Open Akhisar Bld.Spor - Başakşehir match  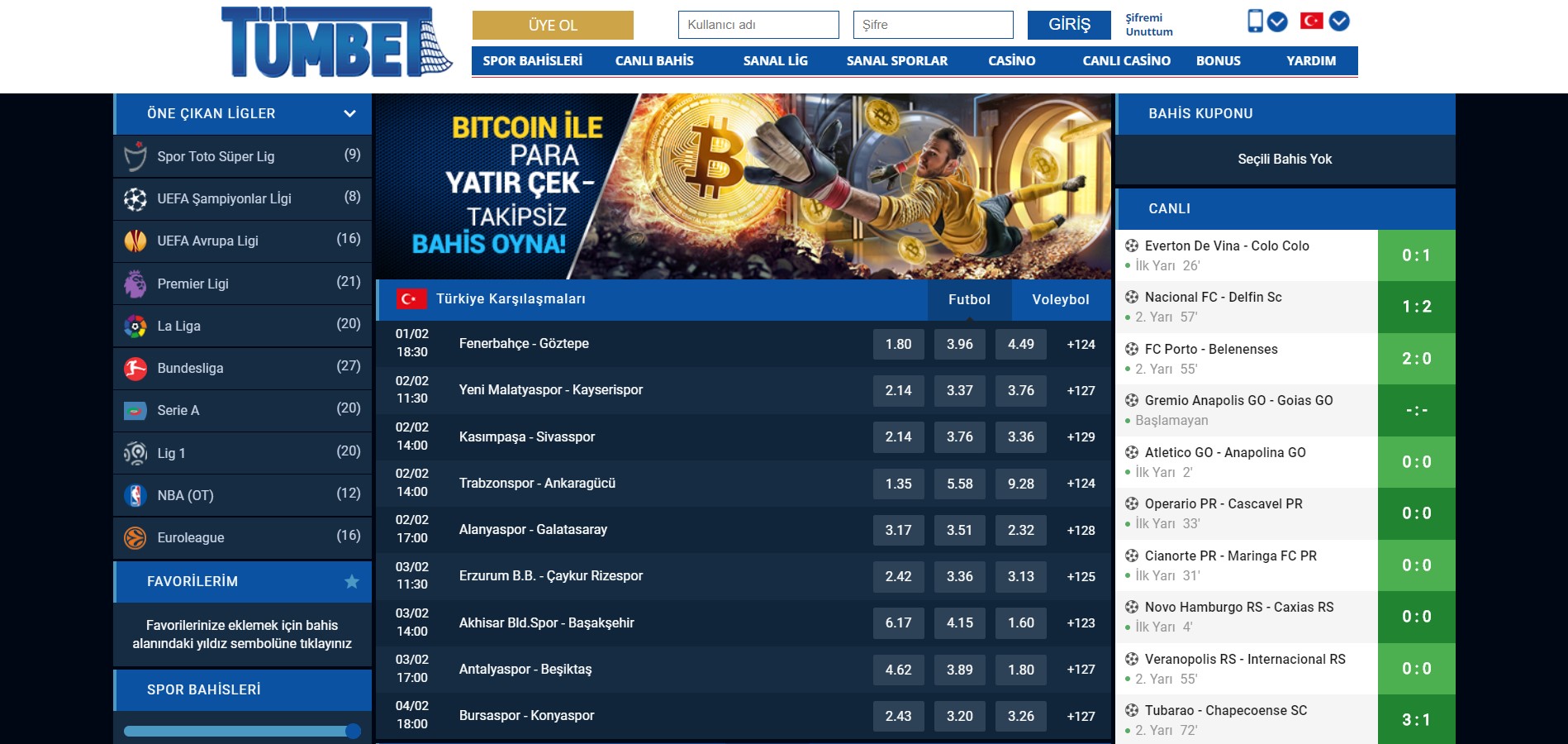pyautogui.click(x=547, y=622)
